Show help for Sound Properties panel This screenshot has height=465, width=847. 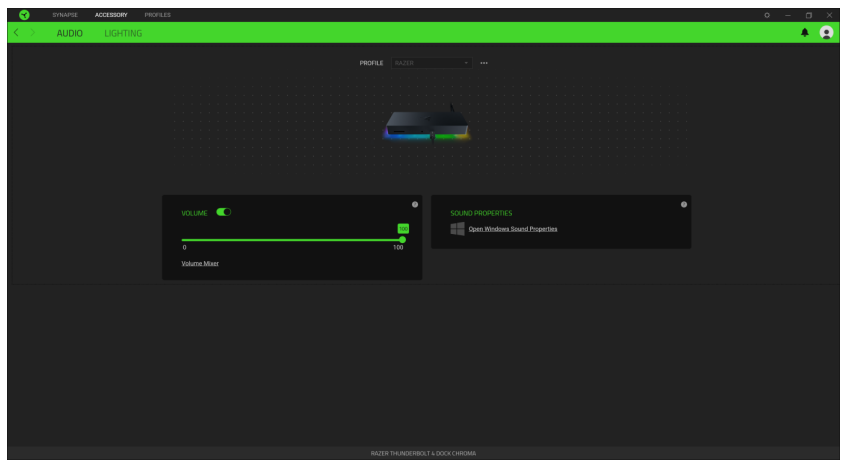pyautogui.click(x=684, y=205)
